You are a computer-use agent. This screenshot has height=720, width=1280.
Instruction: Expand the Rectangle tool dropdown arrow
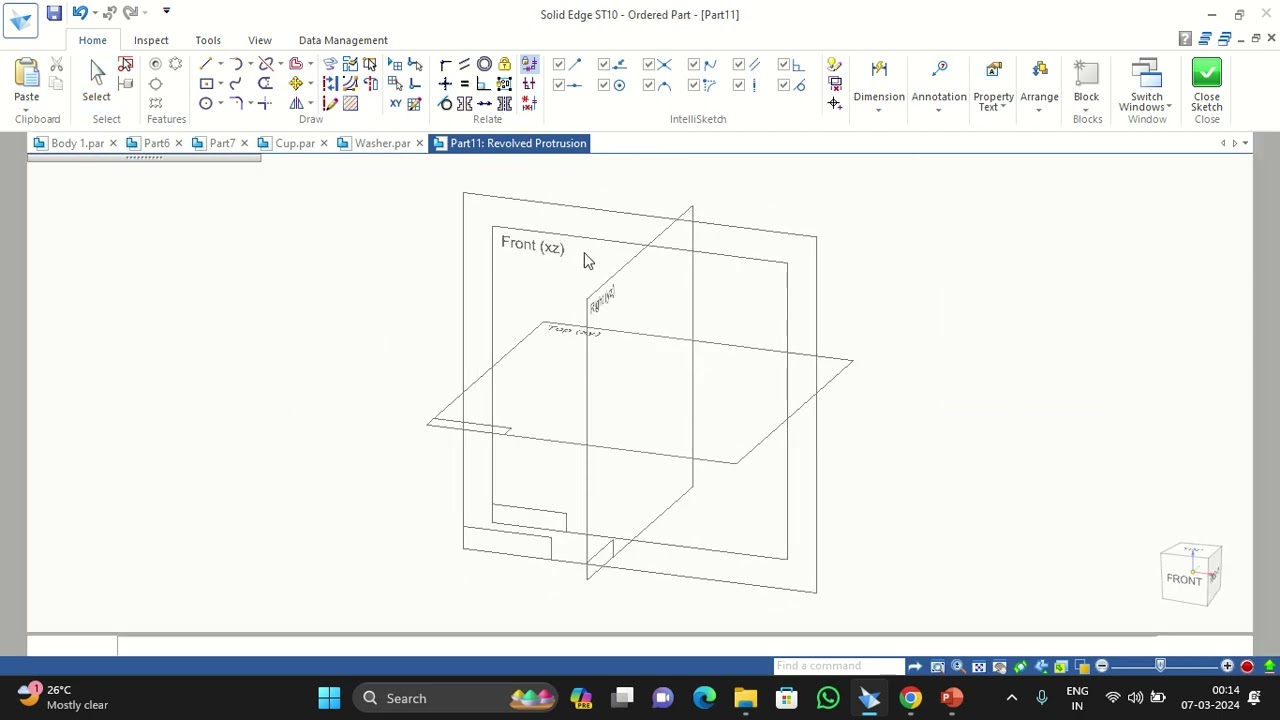click(220, 84)
